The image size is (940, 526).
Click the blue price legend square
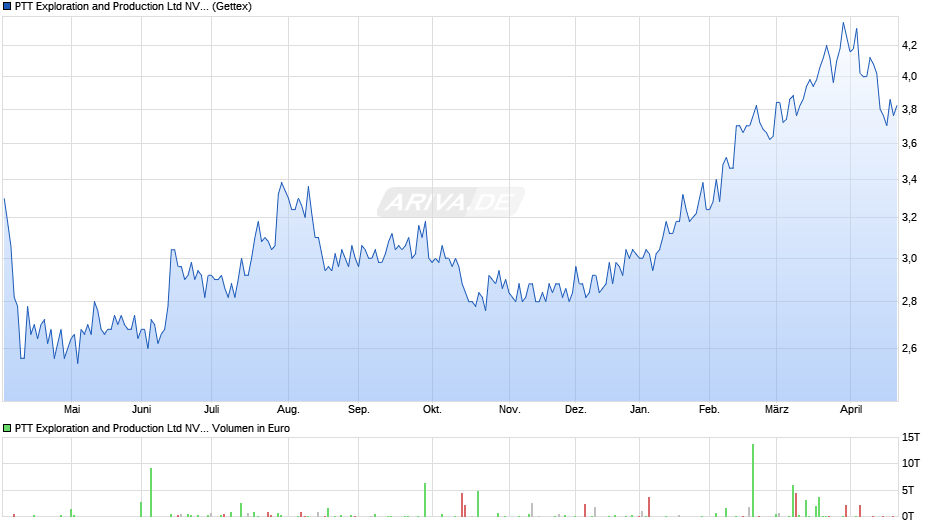7,7
